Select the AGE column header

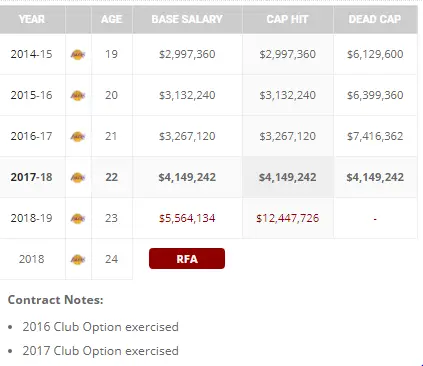point(112,19)
